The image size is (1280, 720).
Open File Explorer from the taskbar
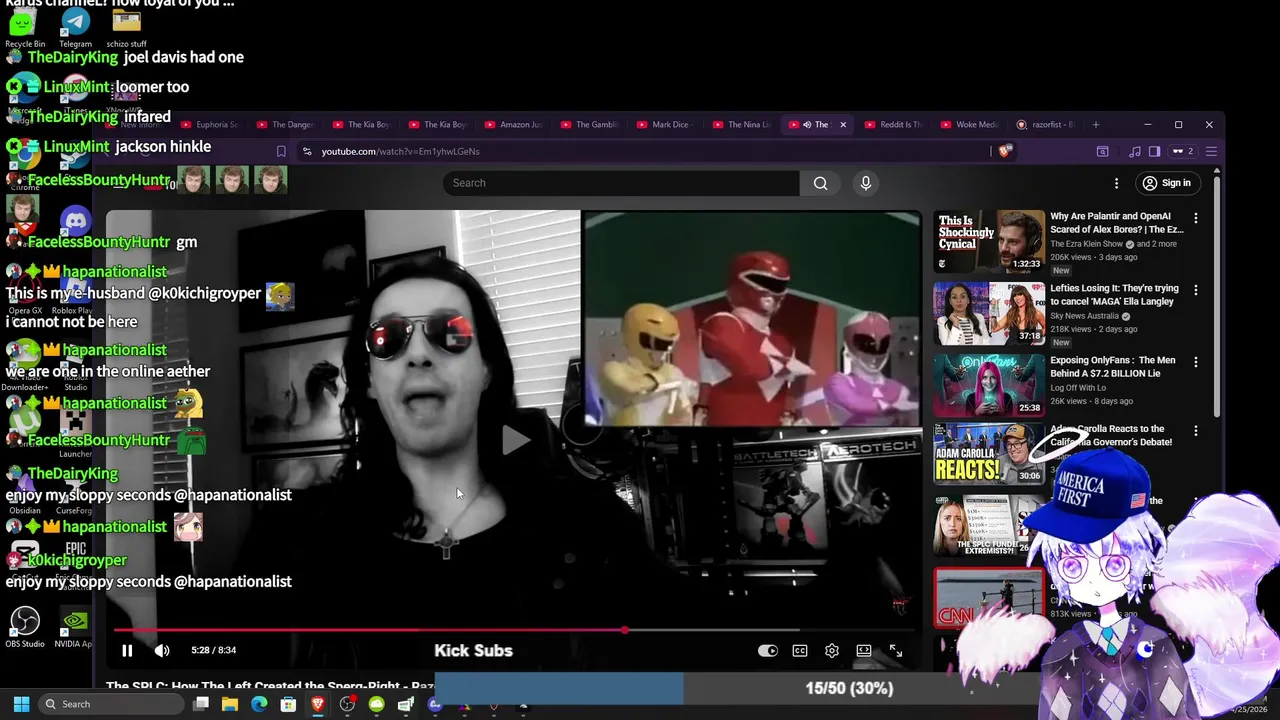(230, 704)
